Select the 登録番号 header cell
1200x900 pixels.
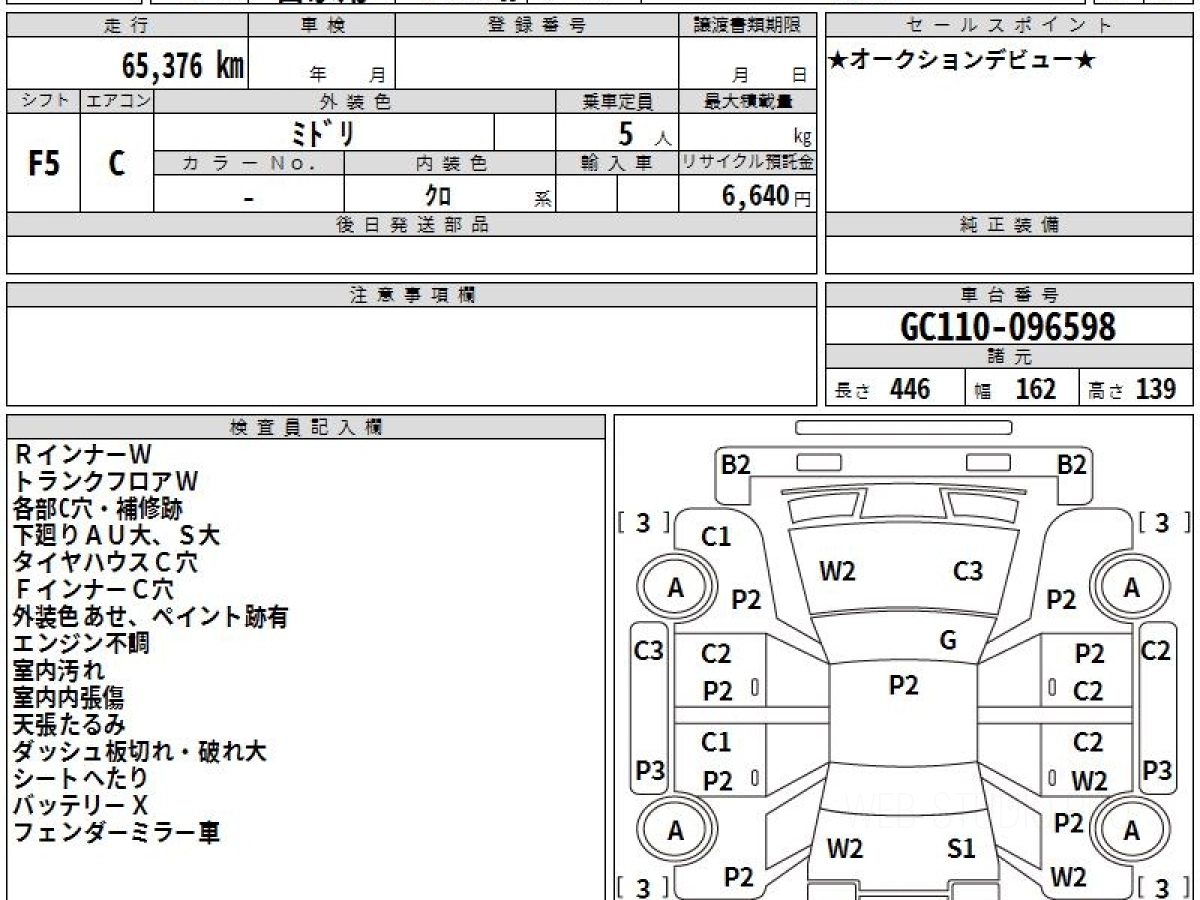point(537,25)
